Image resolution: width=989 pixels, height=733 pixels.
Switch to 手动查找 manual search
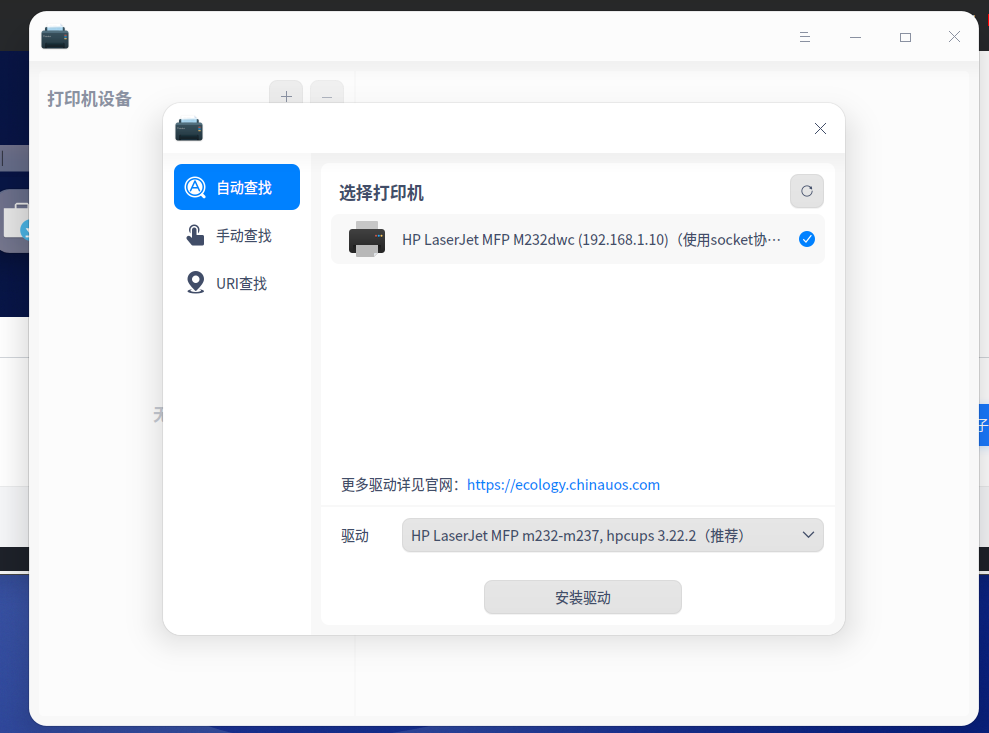tap(237, 235)
